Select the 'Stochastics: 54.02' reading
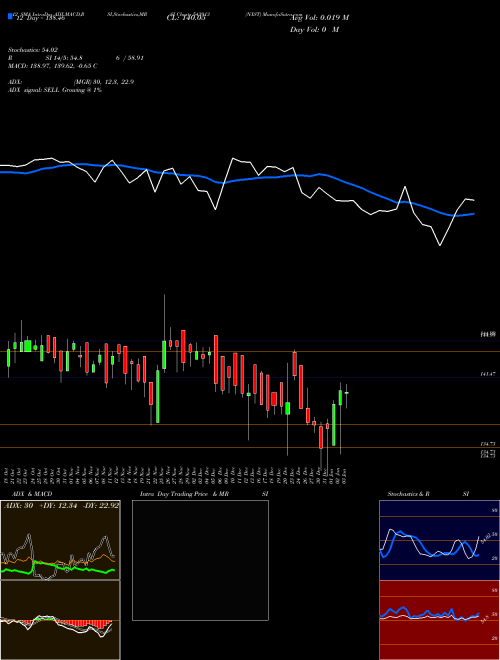This screenshot has height=660, width=500. pos(33,51)
